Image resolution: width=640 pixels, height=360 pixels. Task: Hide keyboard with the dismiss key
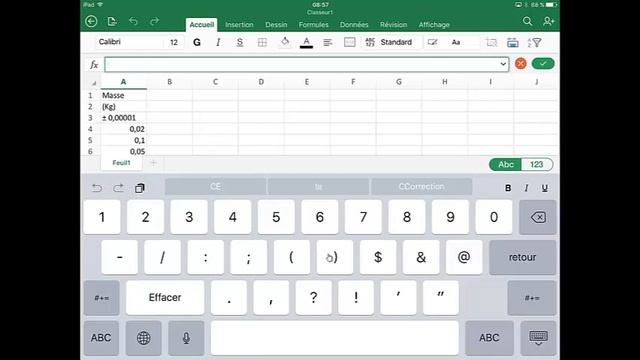[538, 338]
